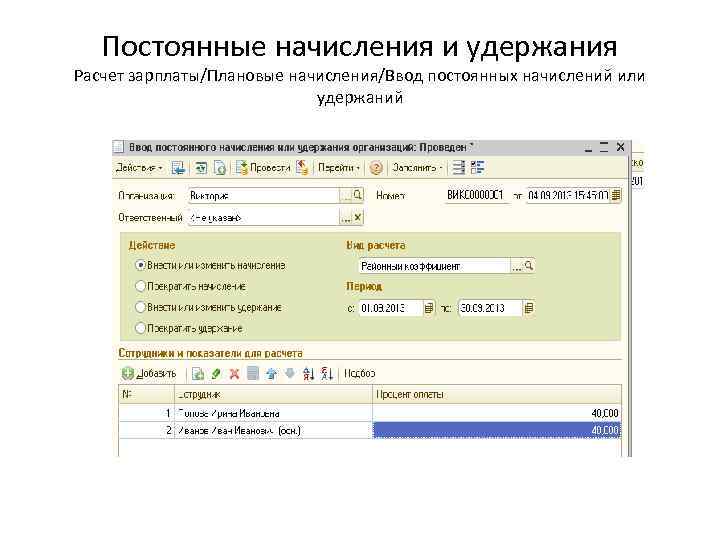Close the document window
The width and height of the screenshot is (720, 540).
click(x=620, y=147)
